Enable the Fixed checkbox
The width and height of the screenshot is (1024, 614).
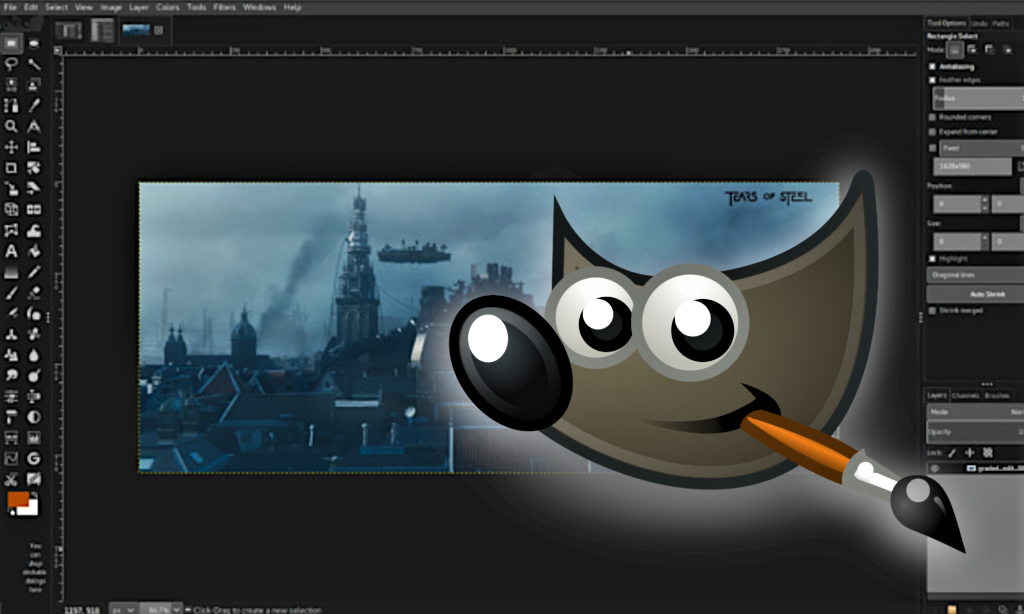click(933, 148)
